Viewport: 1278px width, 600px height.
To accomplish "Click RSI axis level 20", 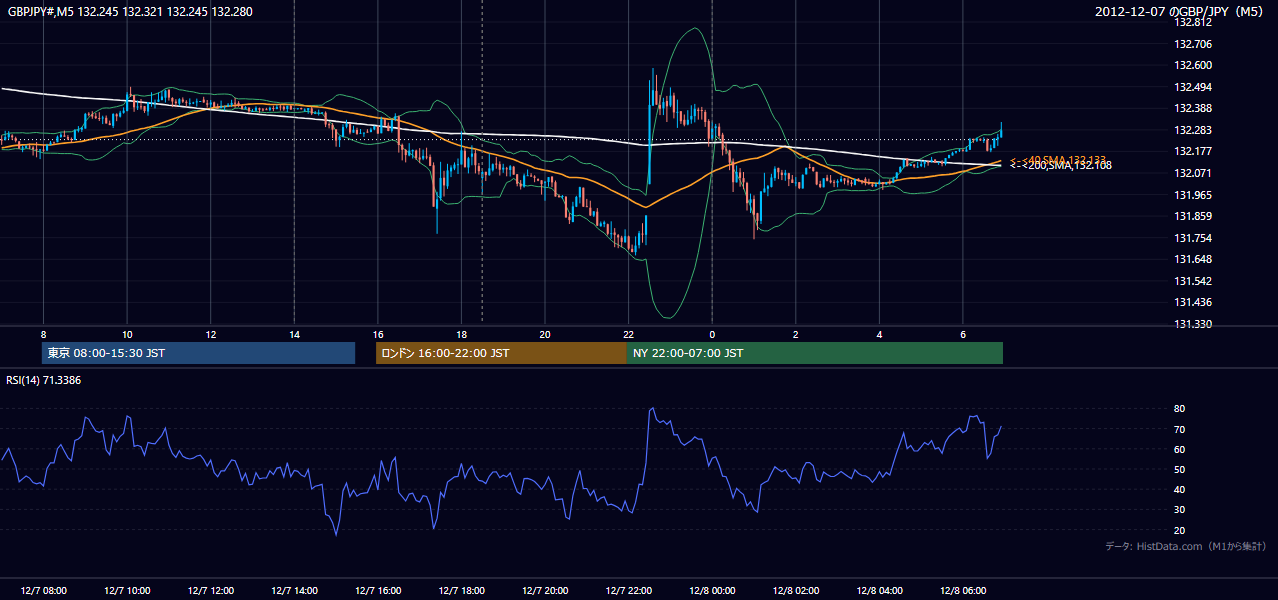I will tap(1180, 530).
